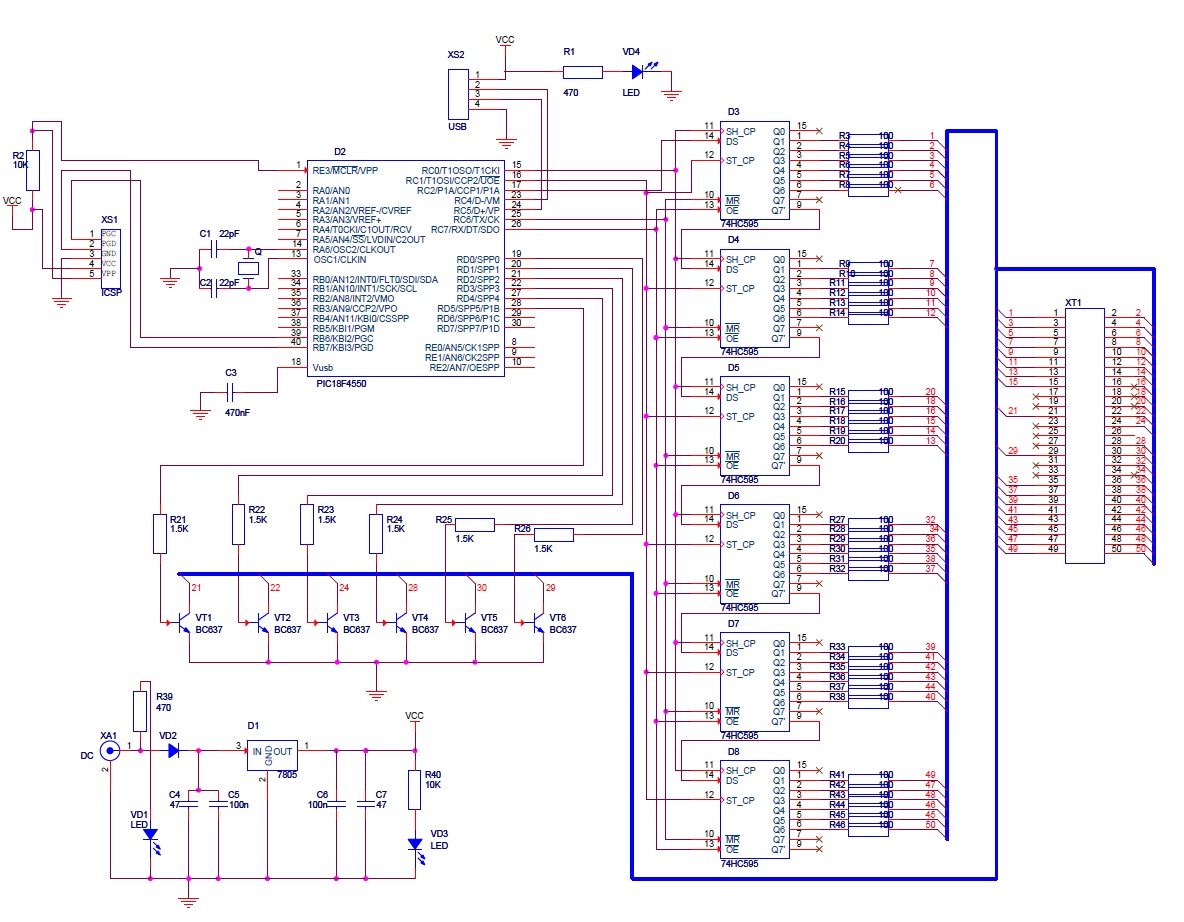Select the DC label beside XA1
The width and height of the screenshot is (1184, 922).
87,756
